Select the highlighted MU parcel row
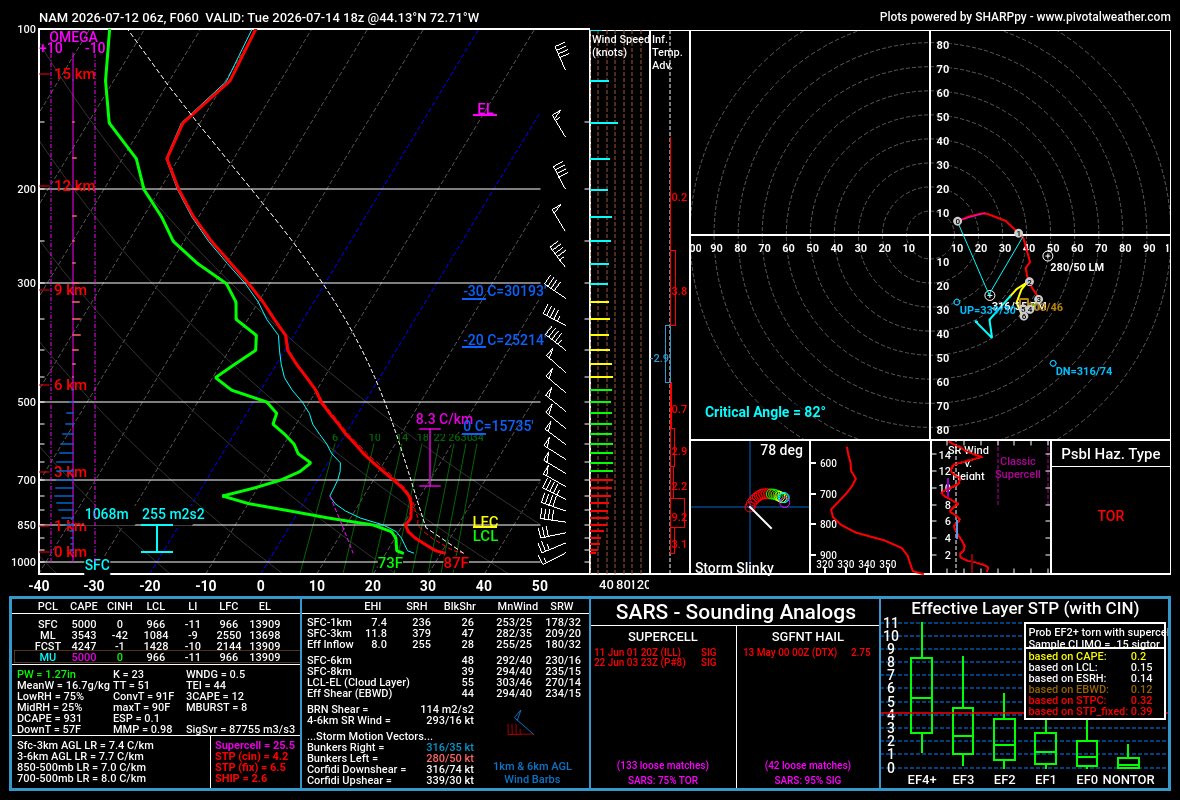Screen dimensions: 1180x800 point(156,657)
